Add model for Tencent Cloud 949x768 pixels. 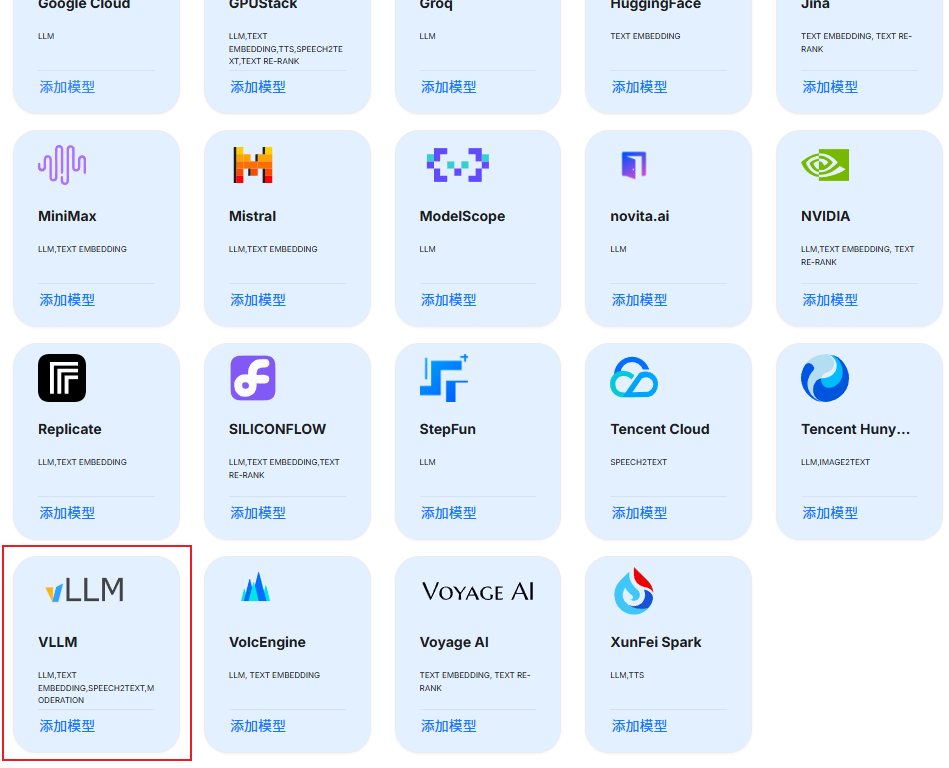(x=639, y=513)
